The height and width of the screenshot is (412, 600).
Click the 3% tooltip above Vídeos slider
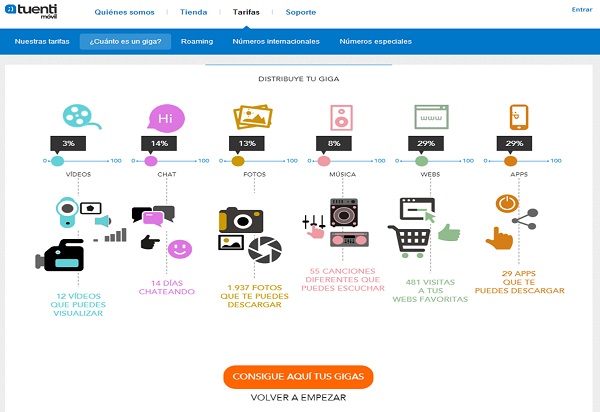[x=68, y=143]
